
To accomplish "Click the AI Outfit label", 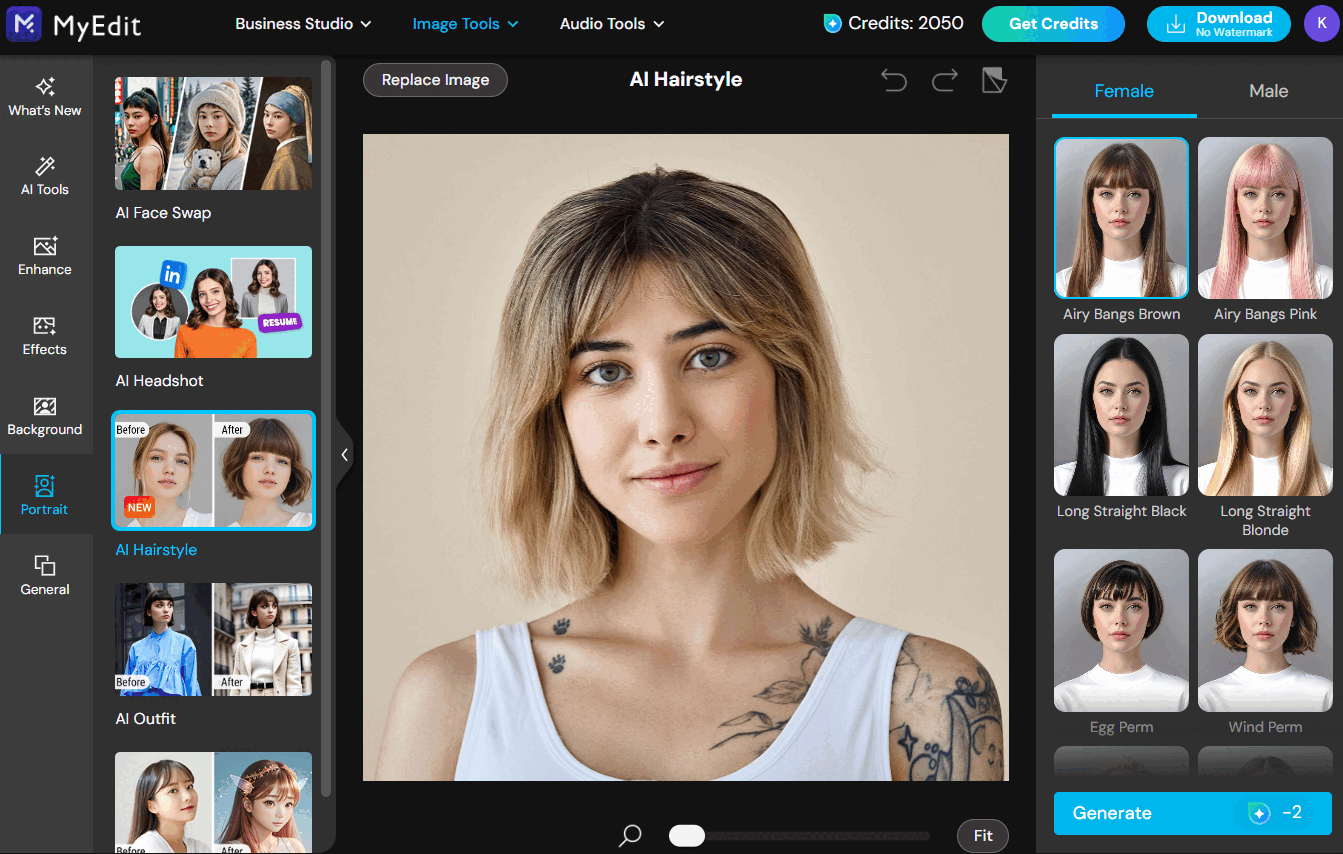I will [145, 718].
